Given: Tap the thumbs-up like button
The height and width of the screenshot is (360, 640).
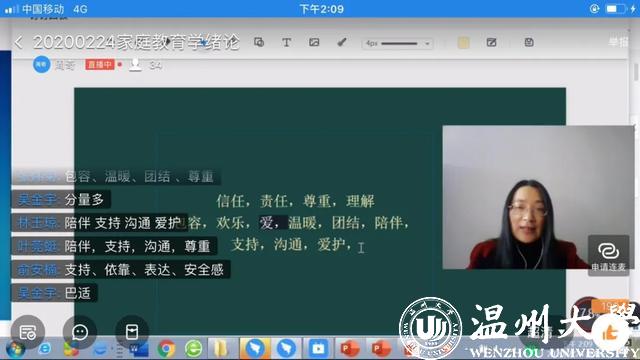Looking at the screenshot, I should (609, 333).
